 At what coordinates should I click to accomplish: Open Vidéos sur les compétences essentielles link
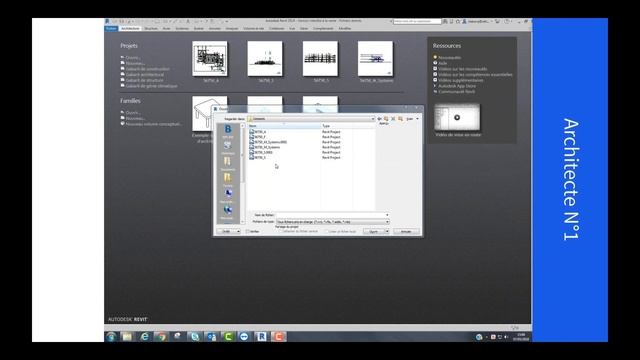pyautogui.click(x=475, y=75)
